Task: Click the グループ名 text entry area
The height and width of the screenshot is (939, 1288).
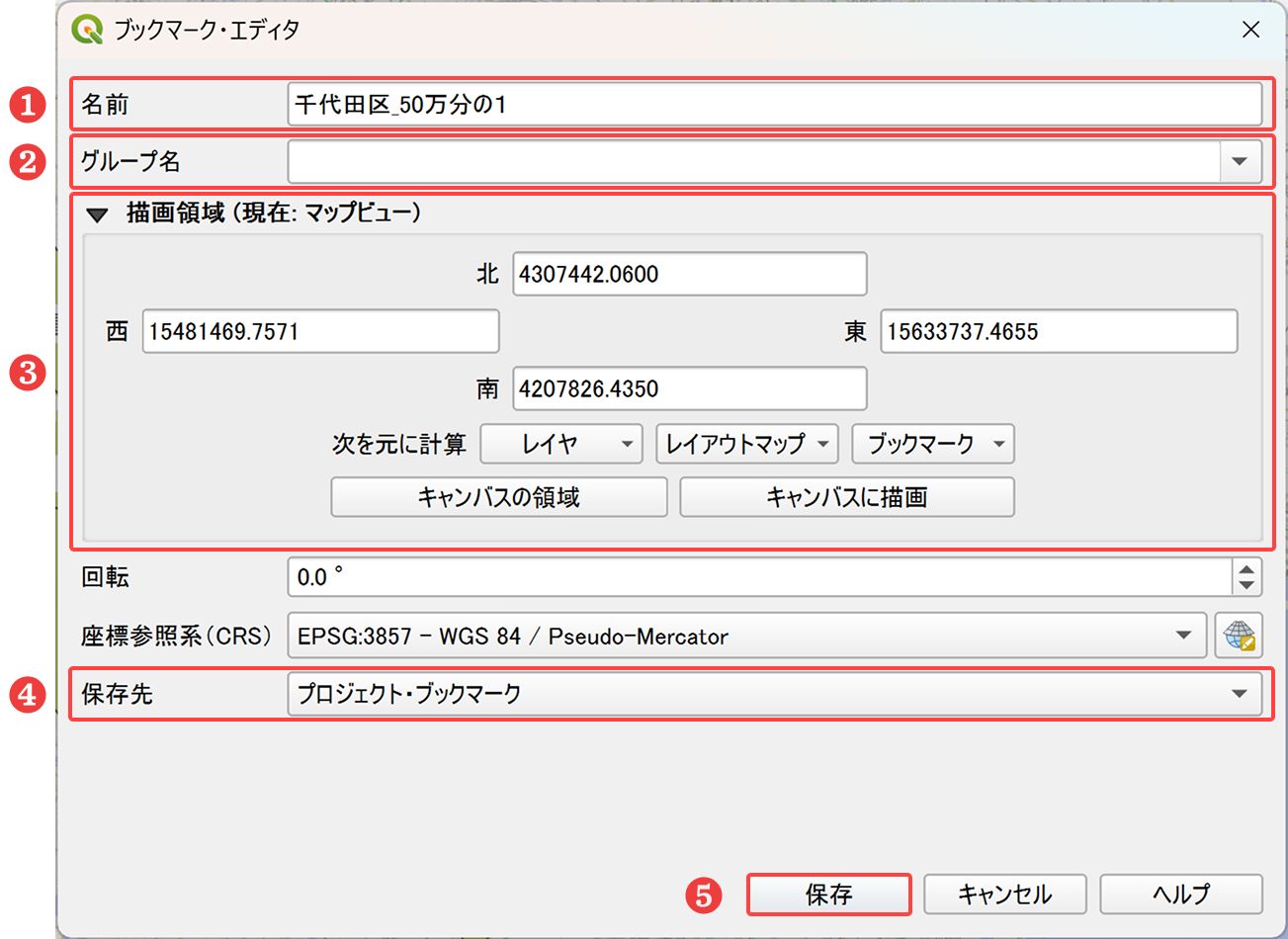Action: click(x=754, y=161)
